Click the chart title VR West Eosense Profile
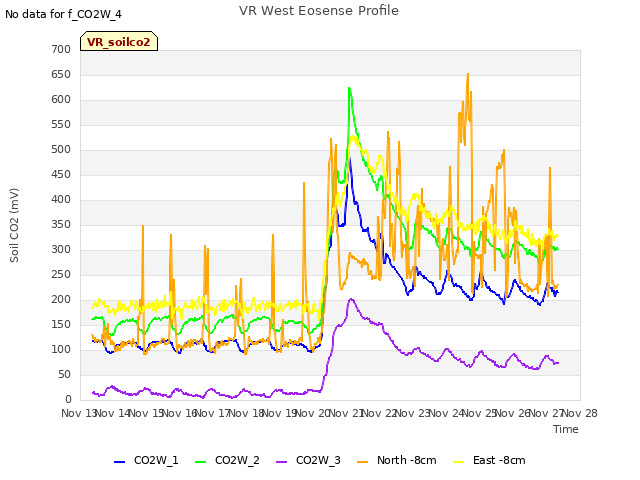 [319, 11]
